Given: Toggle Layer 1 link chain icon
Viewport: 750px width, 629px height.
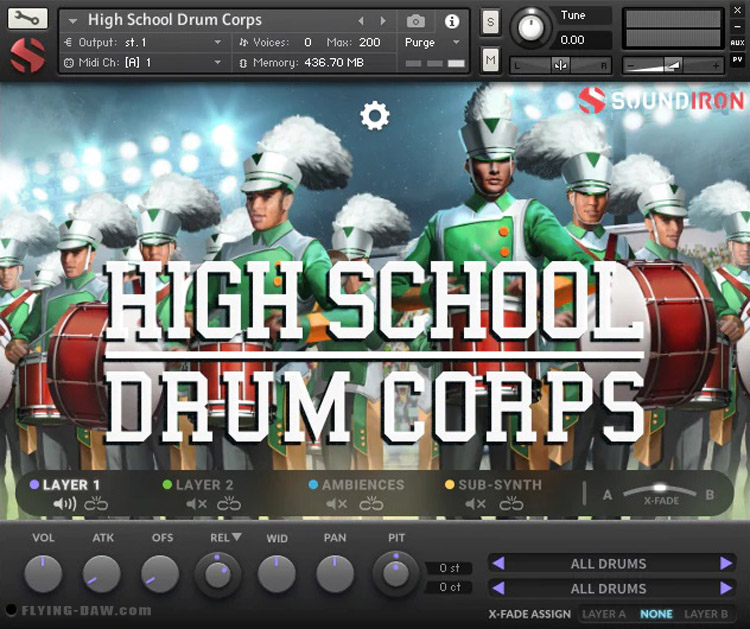Looking at the screenshot, I should click(96, 504).
